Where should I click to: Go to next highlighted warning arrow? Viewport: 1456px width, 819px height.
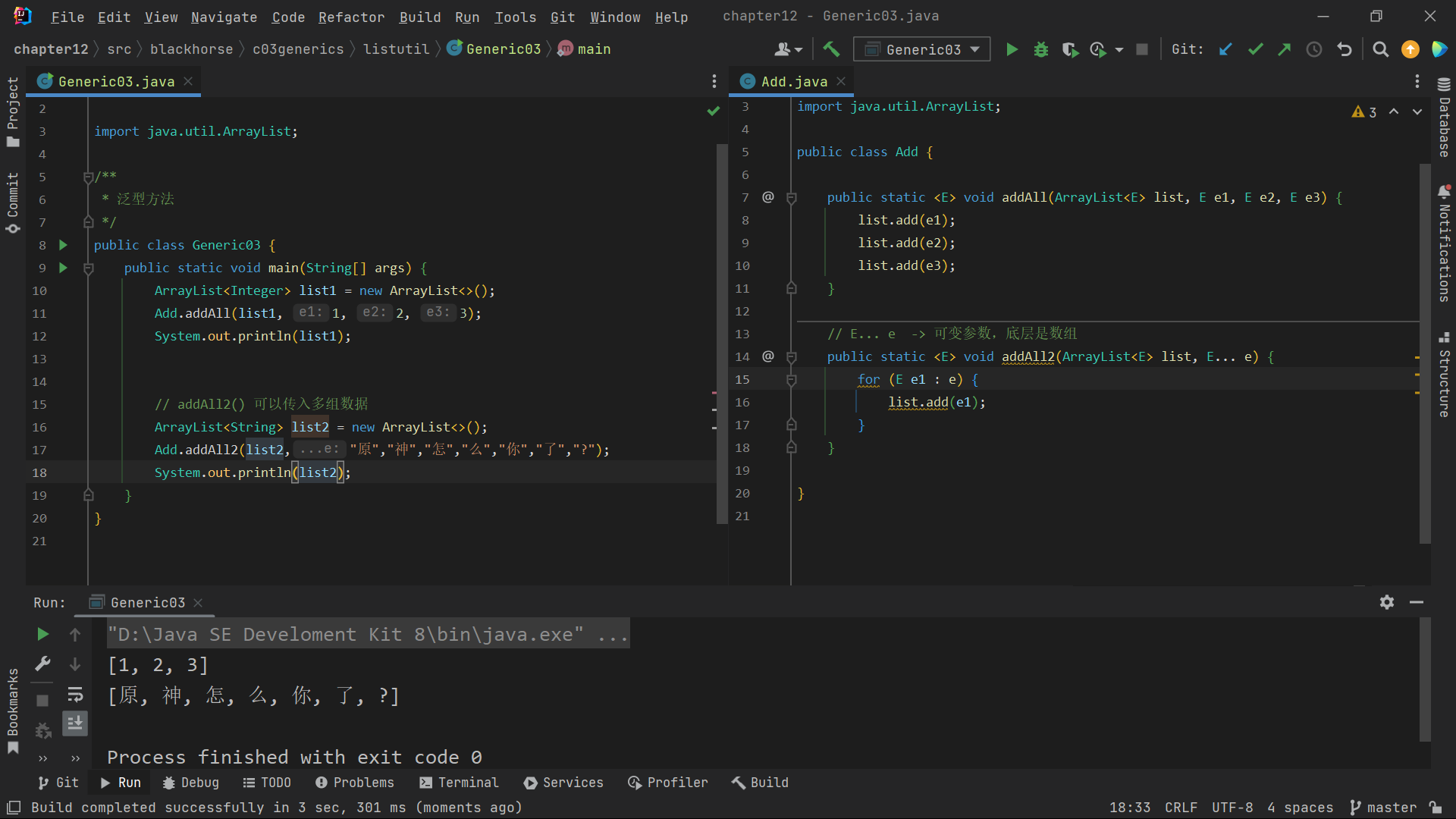pos(1417,111)
